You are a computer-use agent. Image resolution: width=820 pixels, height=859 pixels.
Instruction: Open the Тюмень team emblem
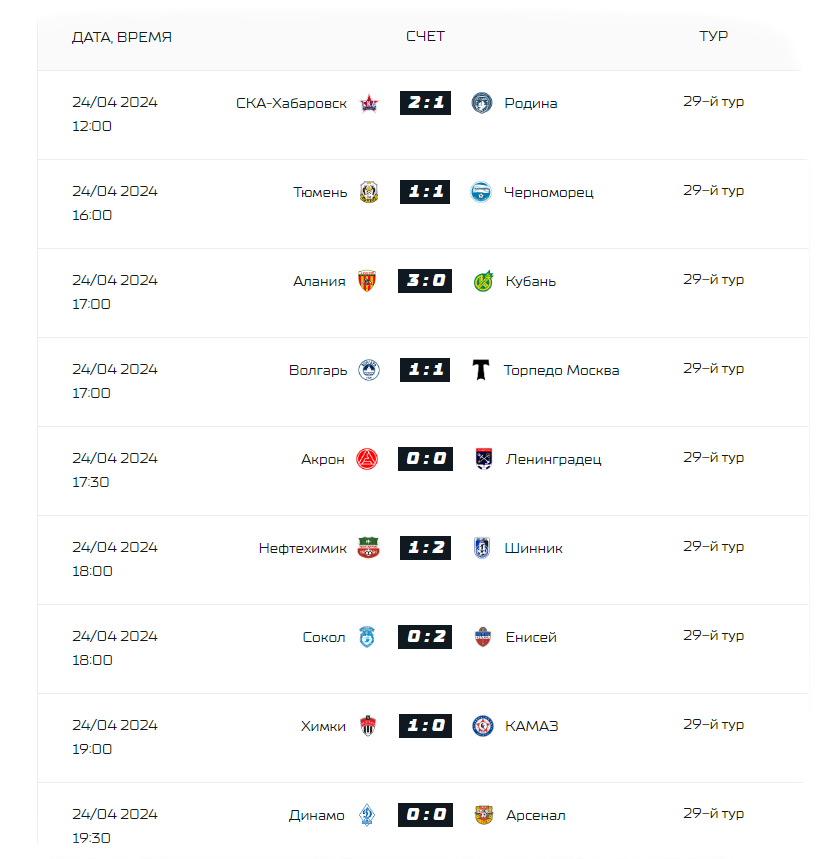coord(369,192)
